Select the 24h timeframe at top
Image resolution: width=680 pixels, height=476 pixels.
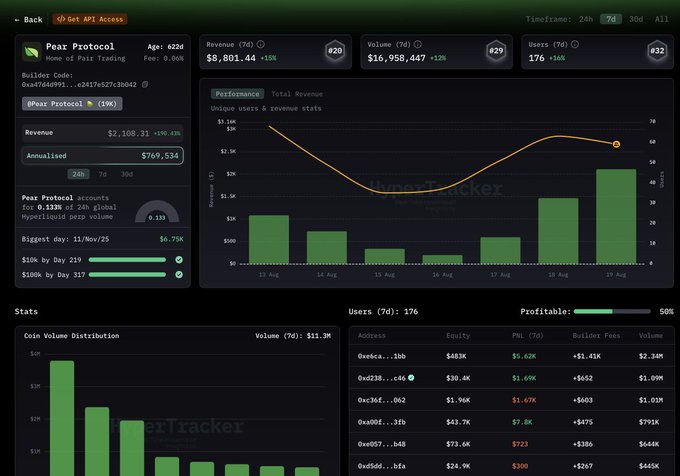pos(585,19)
